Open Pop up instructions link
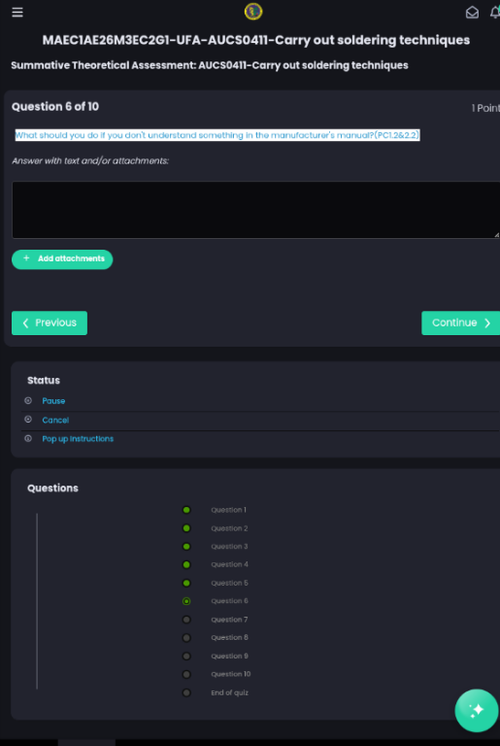500x746 pixels. point(78,439)
